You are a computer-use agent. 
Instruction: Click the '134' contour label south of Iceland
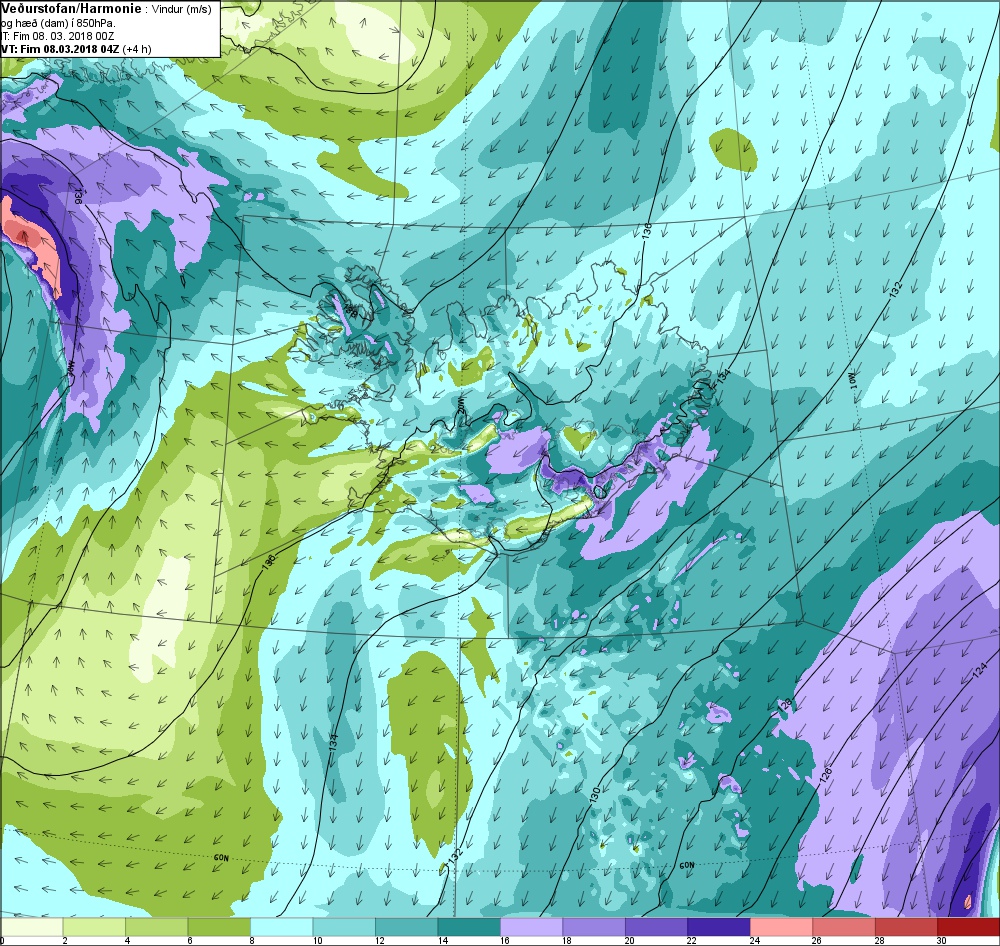333,742
